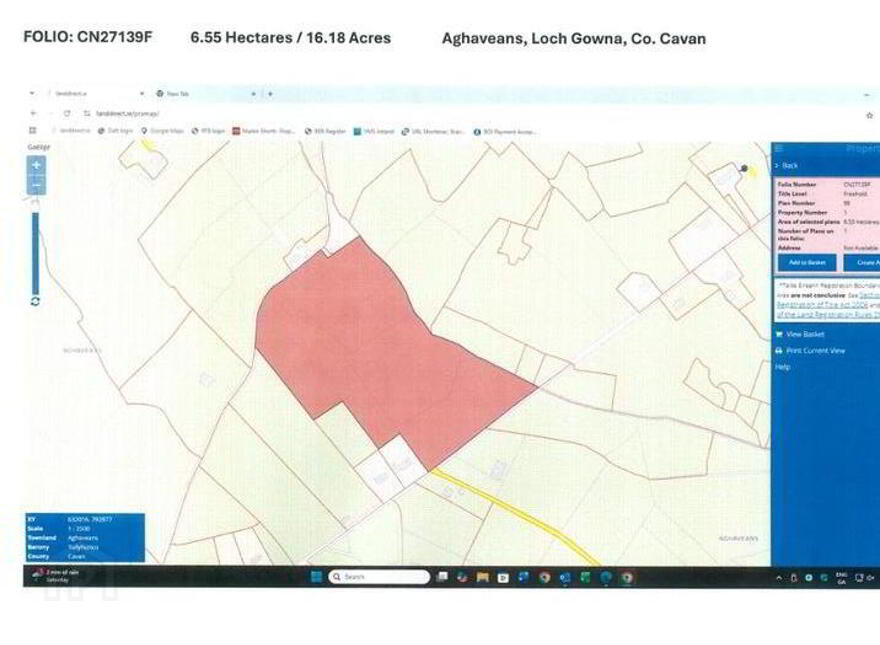Open the apps grid in bookmarks bar
Viewport: 880px width, 645px height.
coord(33,131)
